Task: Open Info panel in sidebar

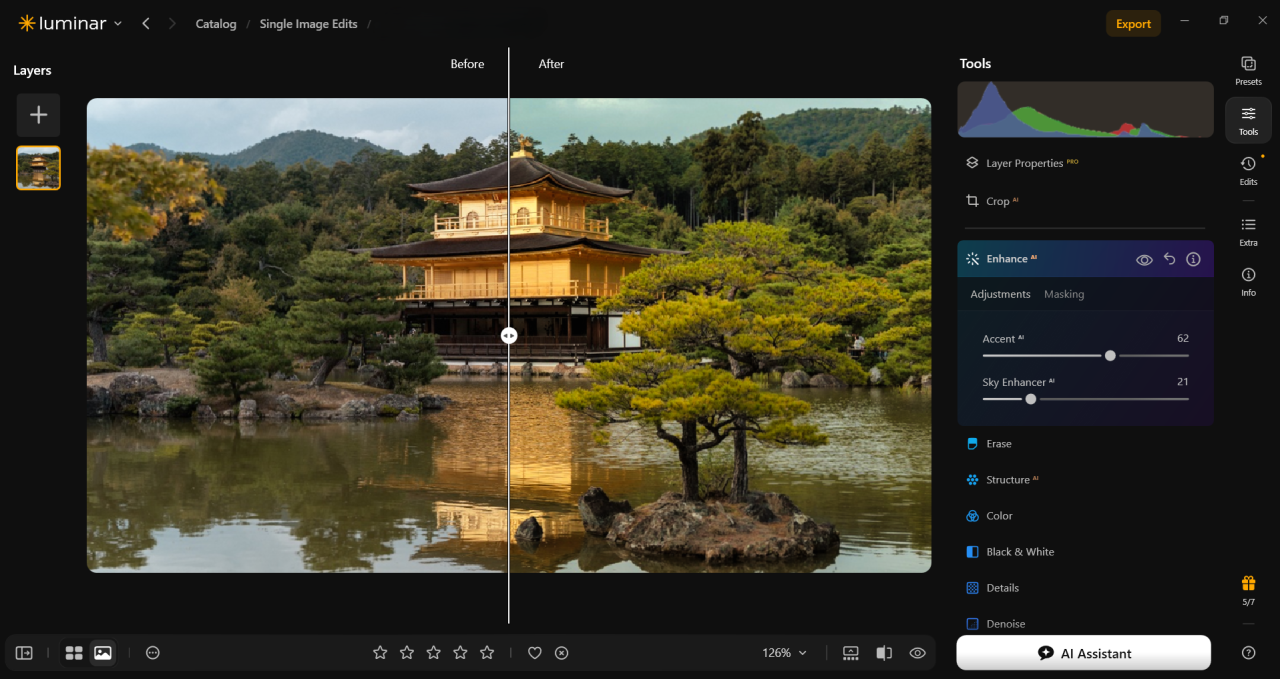Action: coord(1248,281)
